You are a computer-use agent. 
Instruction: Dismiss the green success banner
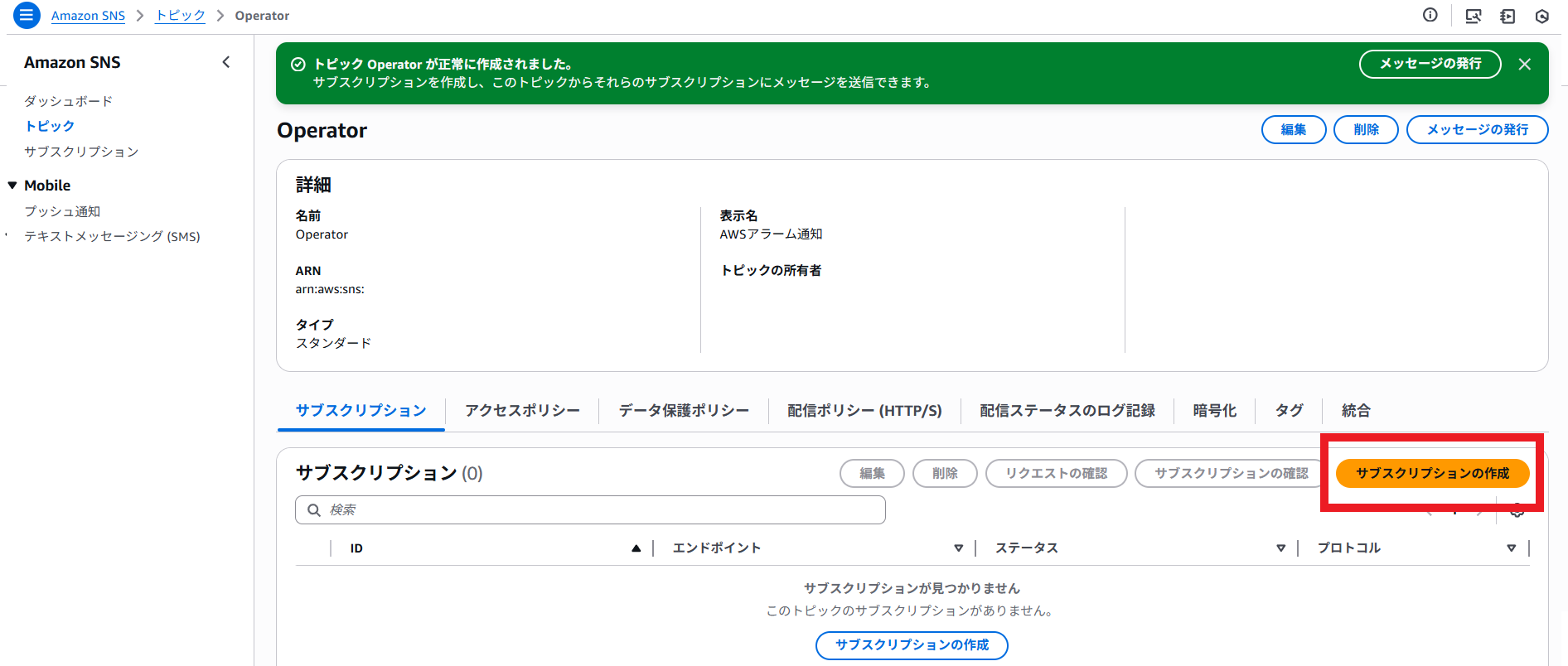1524,65
